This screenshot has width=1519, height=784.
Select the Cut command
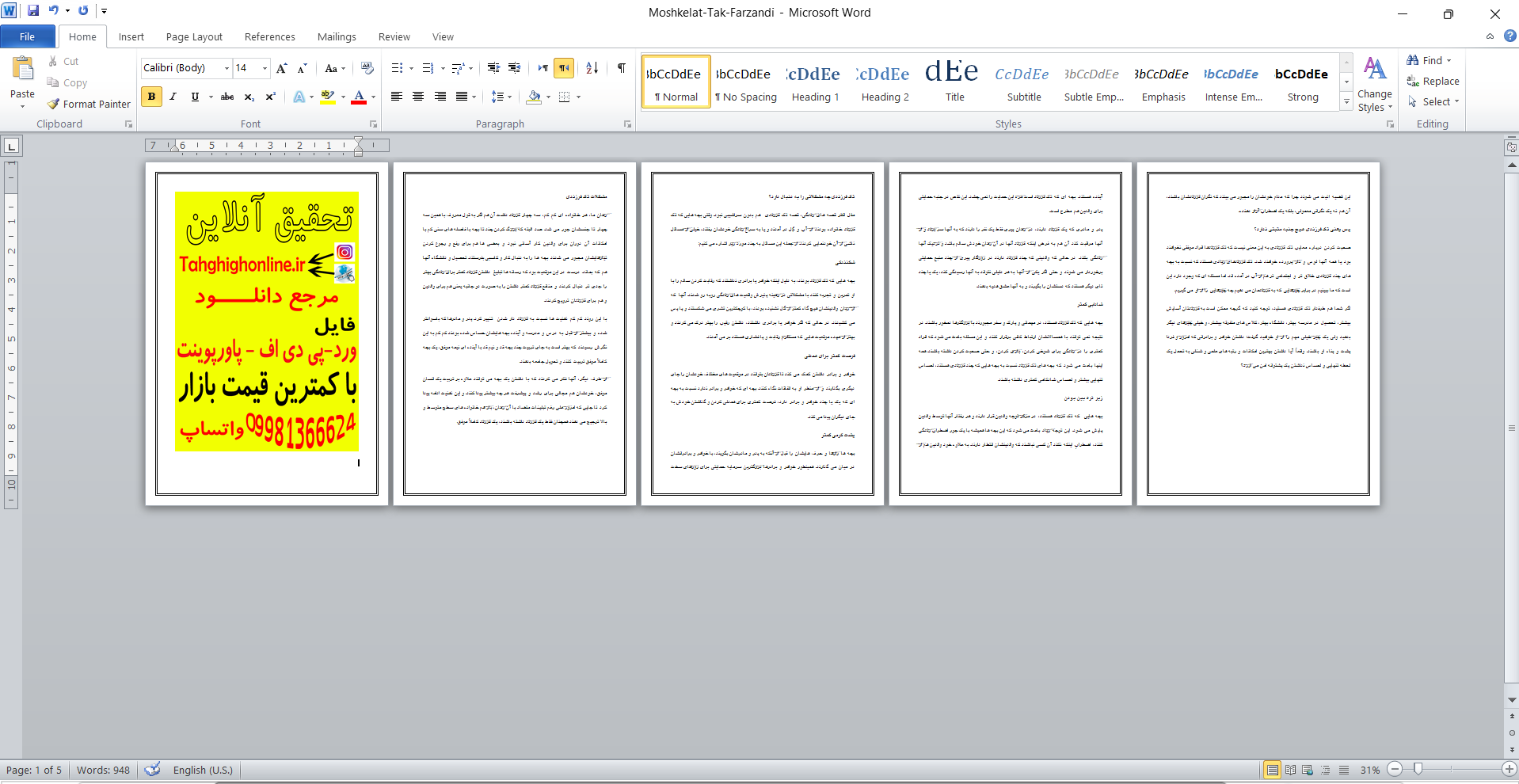point(63,61)
